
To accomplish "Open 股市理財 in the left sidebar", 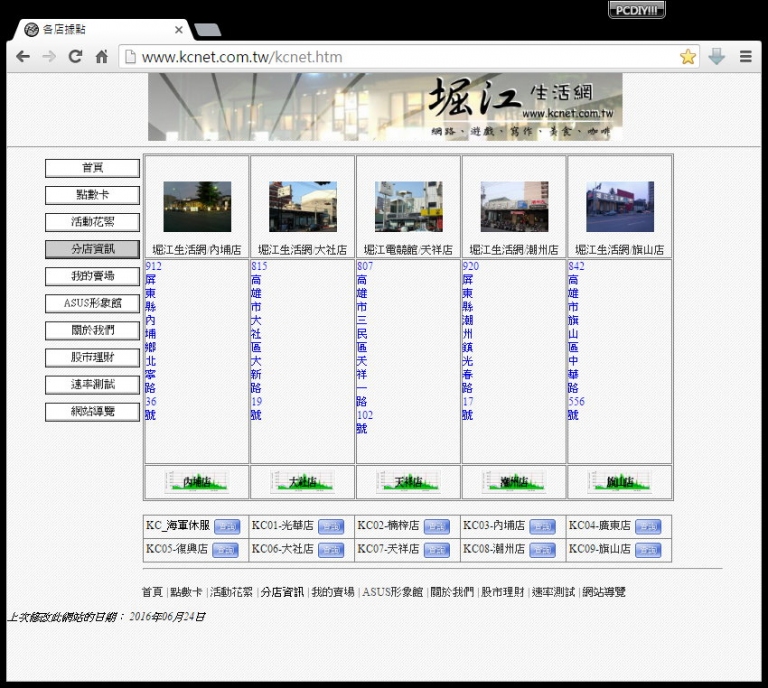I will 93,357.
